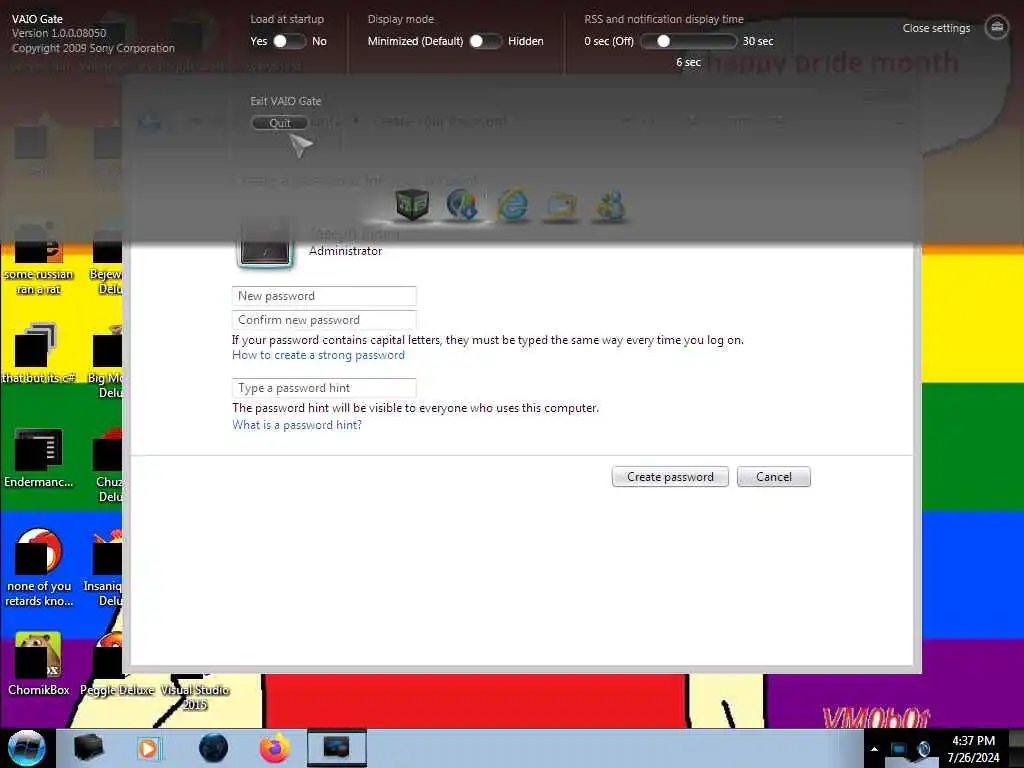Viewport: 1024px width, 768px height.
Task: Open the Visual Studio 2015 desktop shortcut
Action: pyautogui.click(x=195, y=692)
